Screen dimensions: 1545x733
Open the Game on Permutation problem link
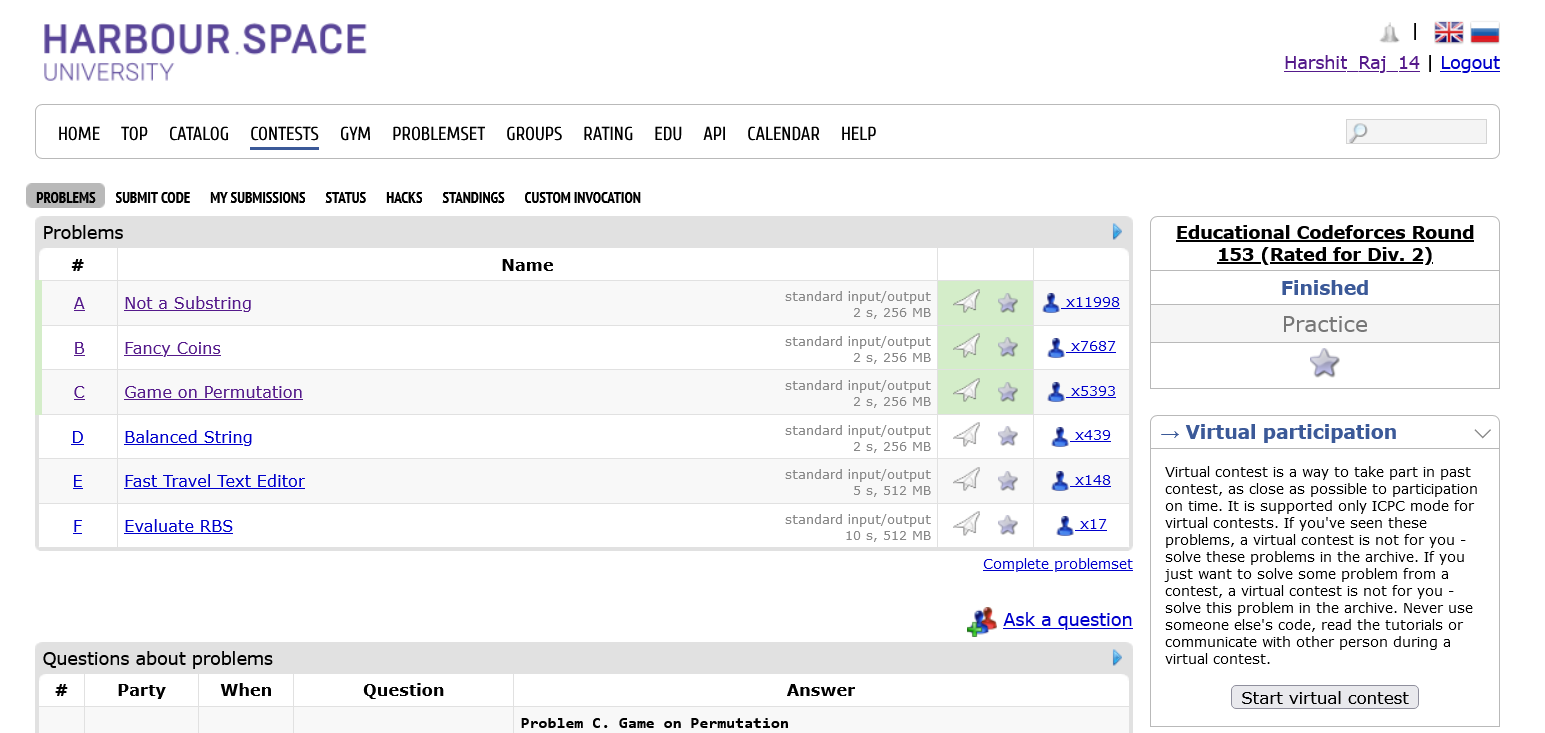coord(213,392)
